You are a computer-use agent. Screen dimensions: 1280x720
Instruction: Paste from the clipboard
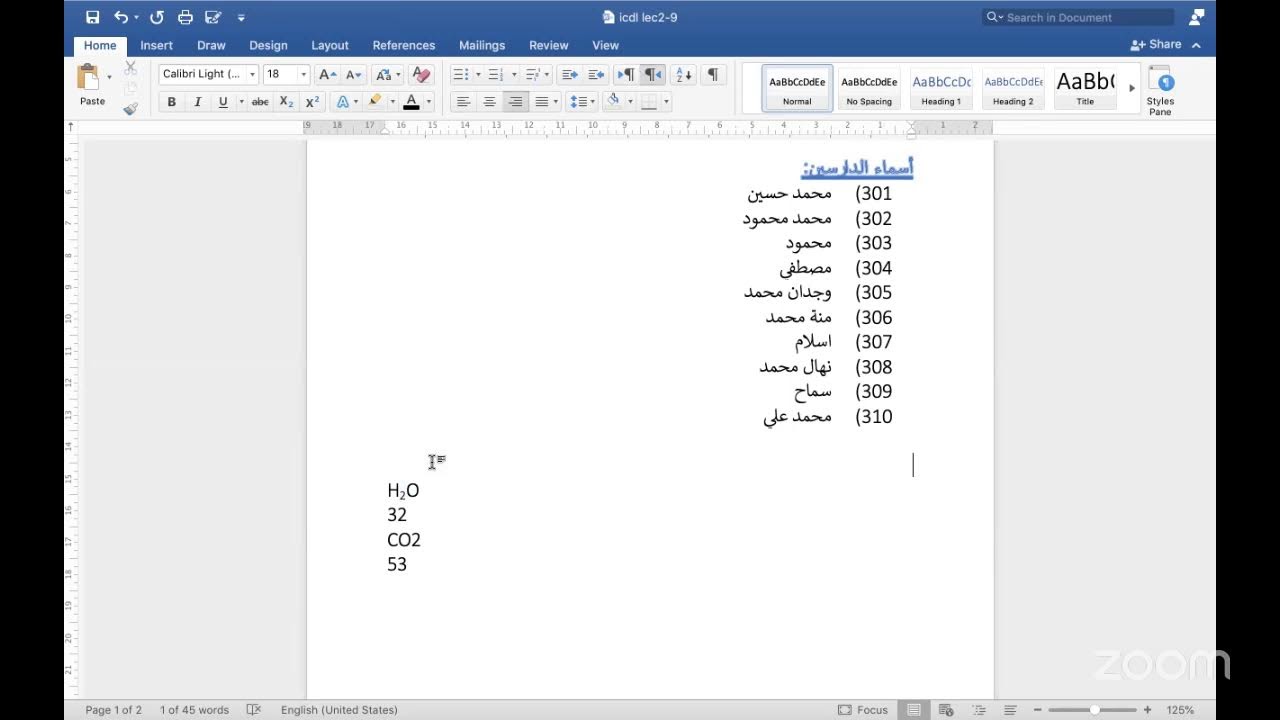(90, 85)
